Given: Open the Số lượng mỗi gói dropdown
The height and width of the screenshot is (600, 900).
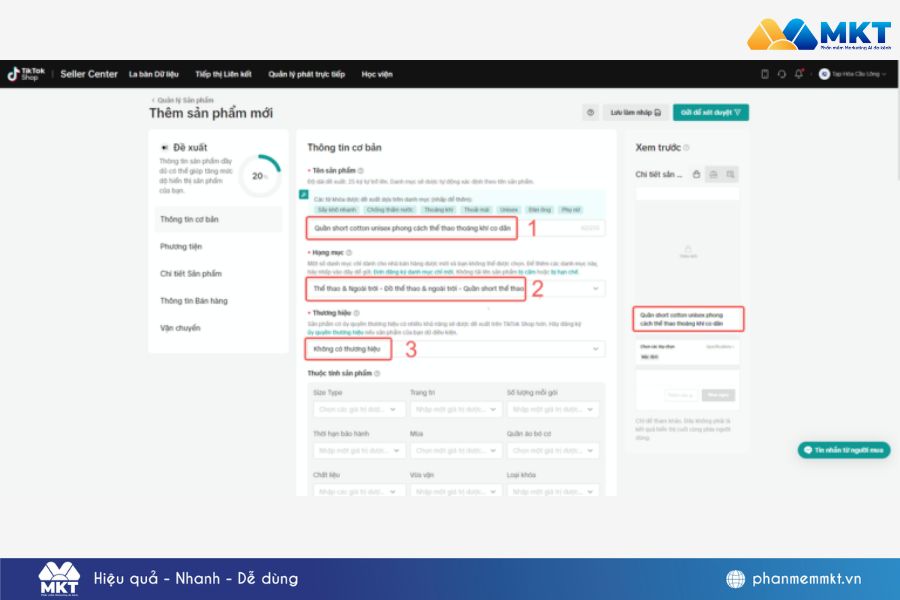Looking at the screenshot, I should [x=553, y=409].
